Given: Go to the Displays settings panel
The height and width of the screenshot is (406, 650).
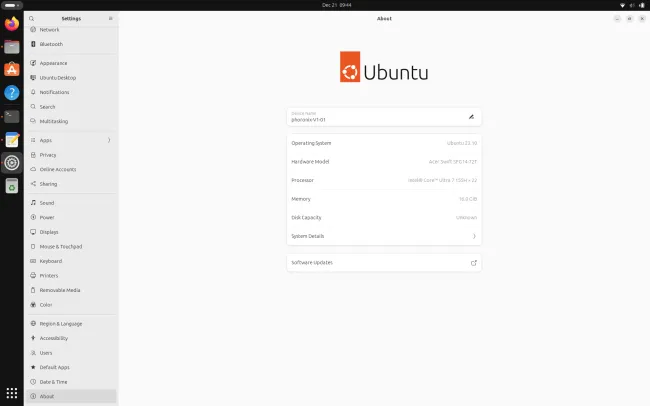Looking at the screenshot, I should pyautogui.click(x=49, y=231).
